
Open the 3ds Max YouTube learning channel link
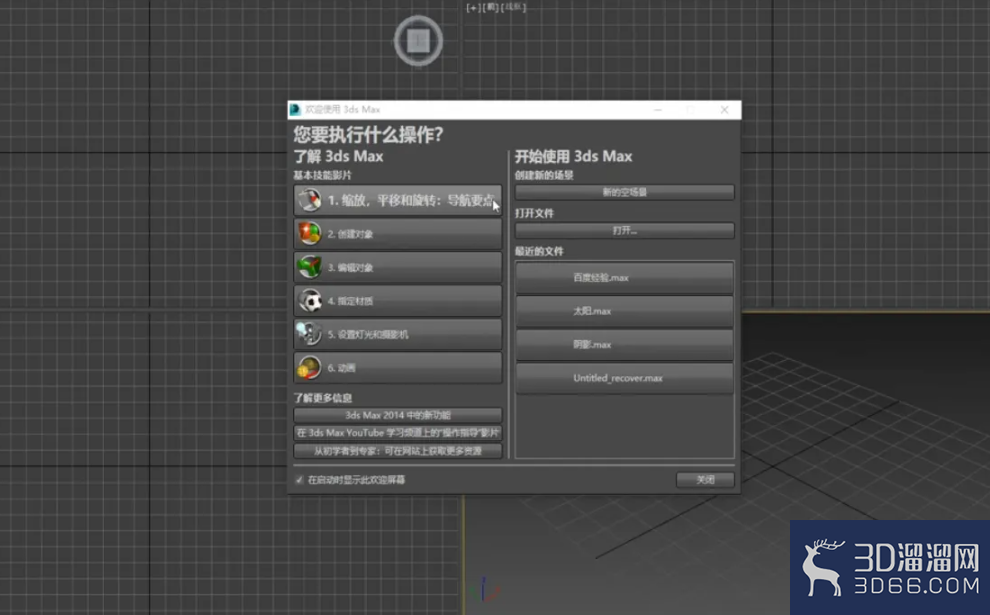(x=398, y=433)
